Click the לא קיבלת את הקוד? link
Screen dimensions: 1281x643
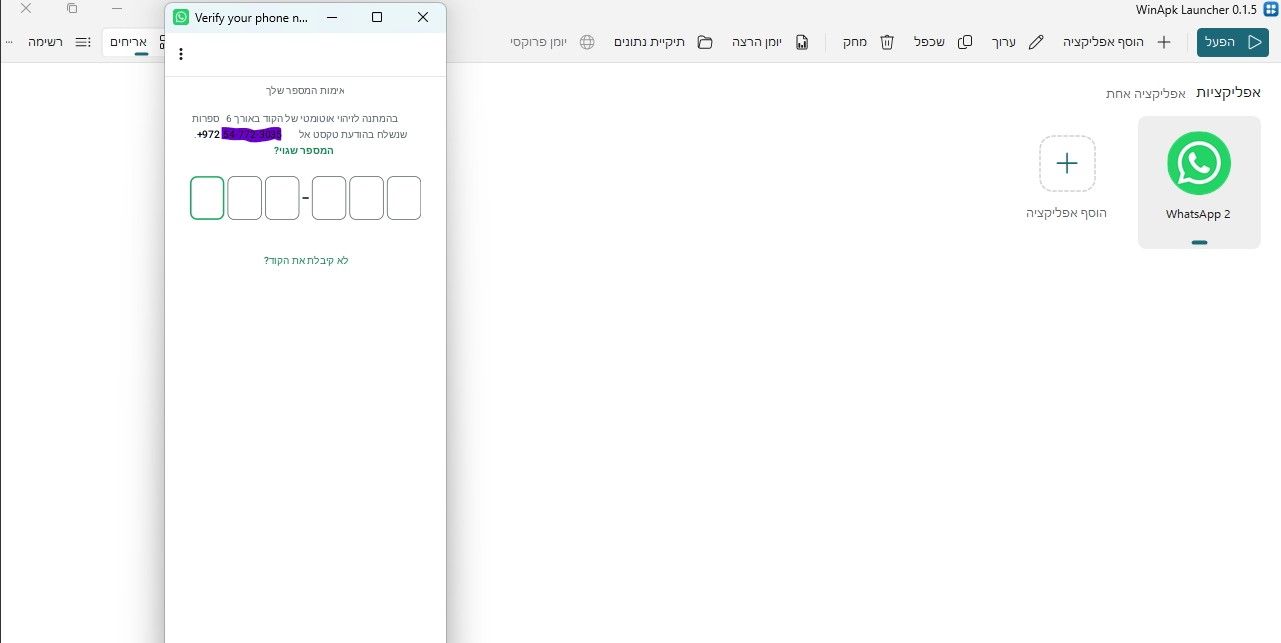tap(306, 260)
